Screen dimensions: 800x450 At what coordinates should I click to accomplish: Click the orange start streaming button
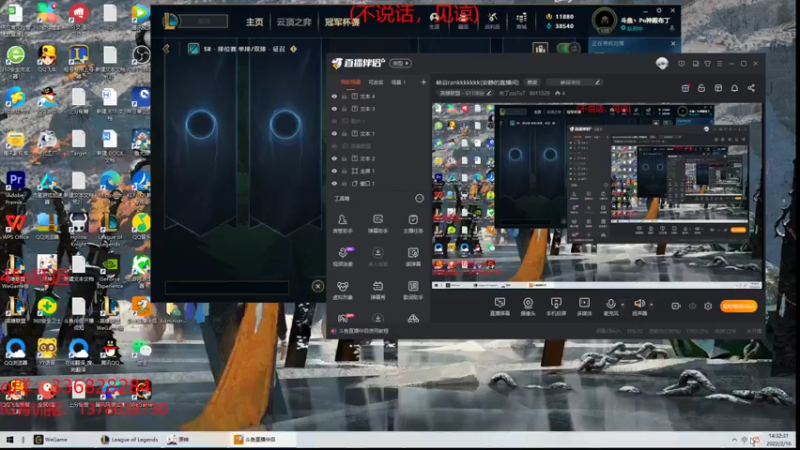pos(738,306)
